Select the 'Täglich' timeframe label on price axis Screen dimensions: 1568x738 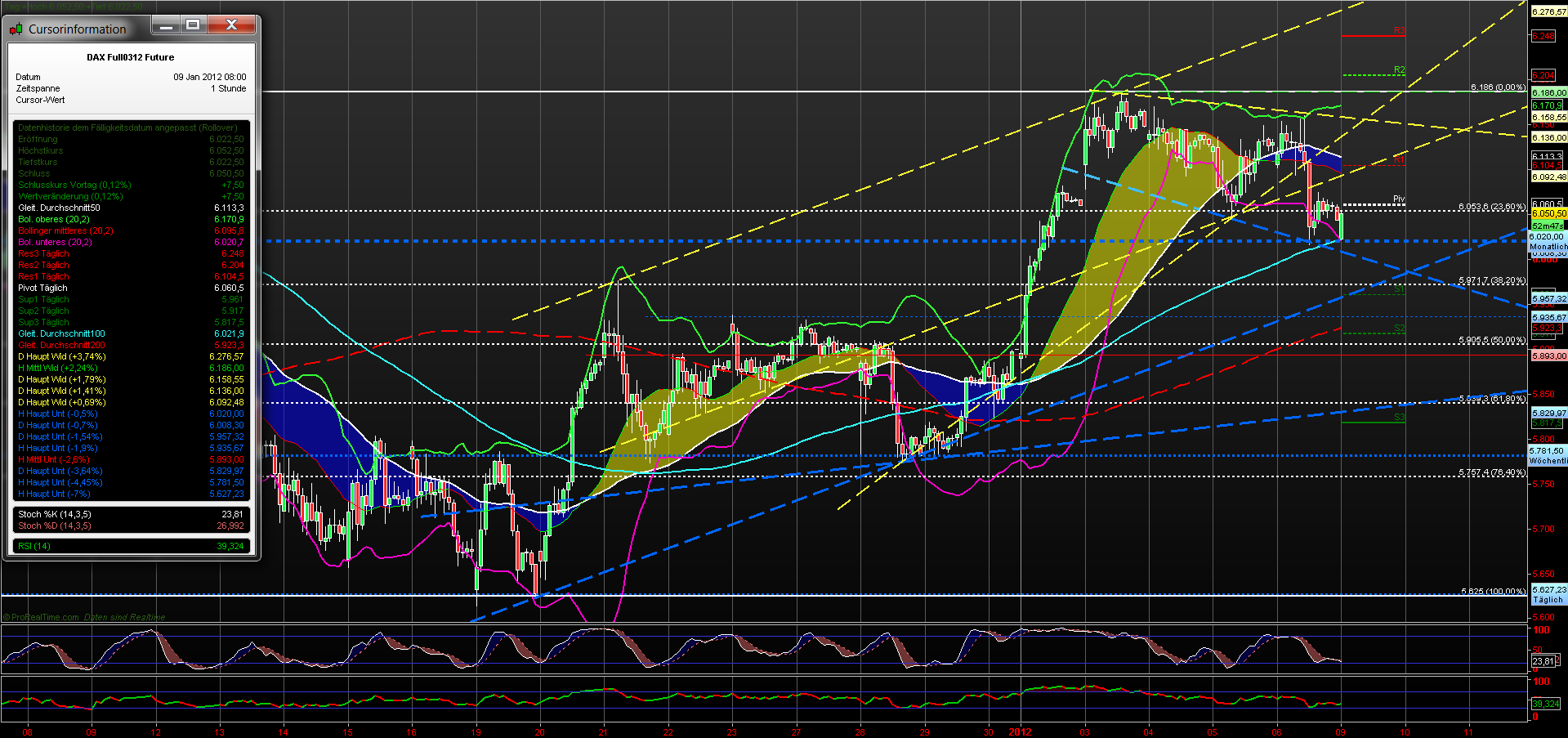(x=1549, y=599)
